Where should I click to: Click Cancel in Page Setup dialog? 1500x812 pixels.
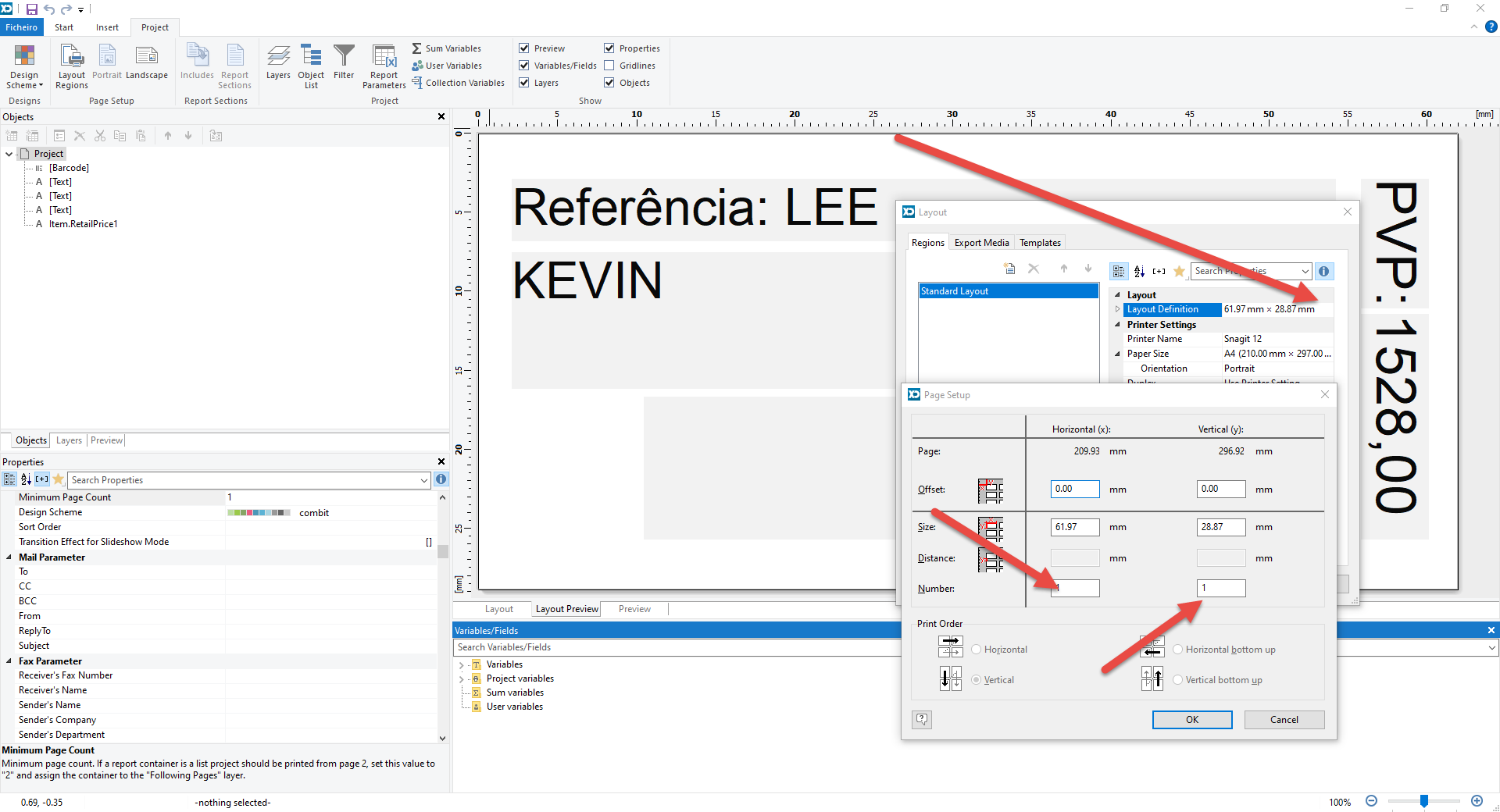point(1284,720)
